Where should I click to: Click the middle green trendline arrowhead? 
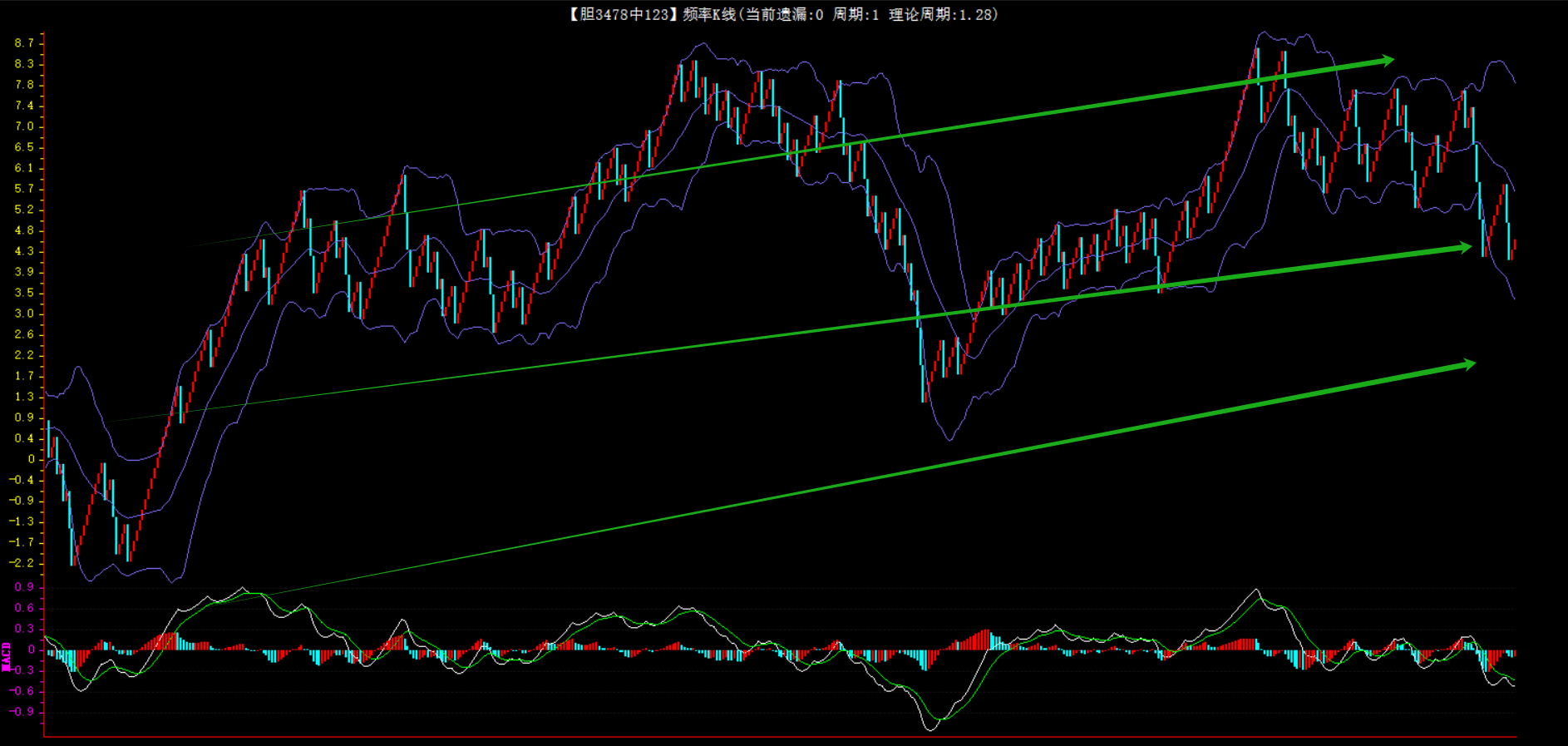[x=1463, y=247]
